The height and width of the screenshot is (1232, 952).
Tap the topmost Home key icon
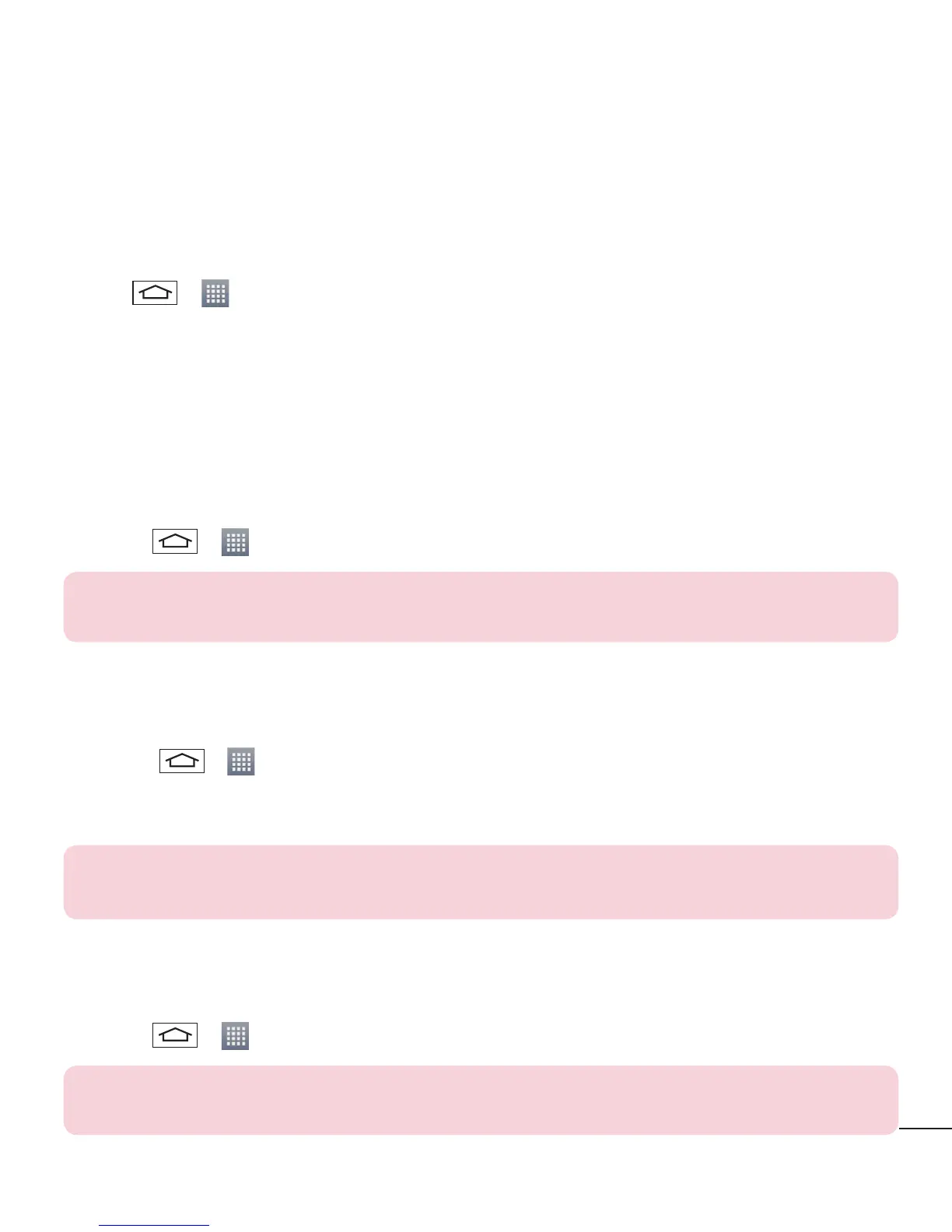click(x=155, y=292)
